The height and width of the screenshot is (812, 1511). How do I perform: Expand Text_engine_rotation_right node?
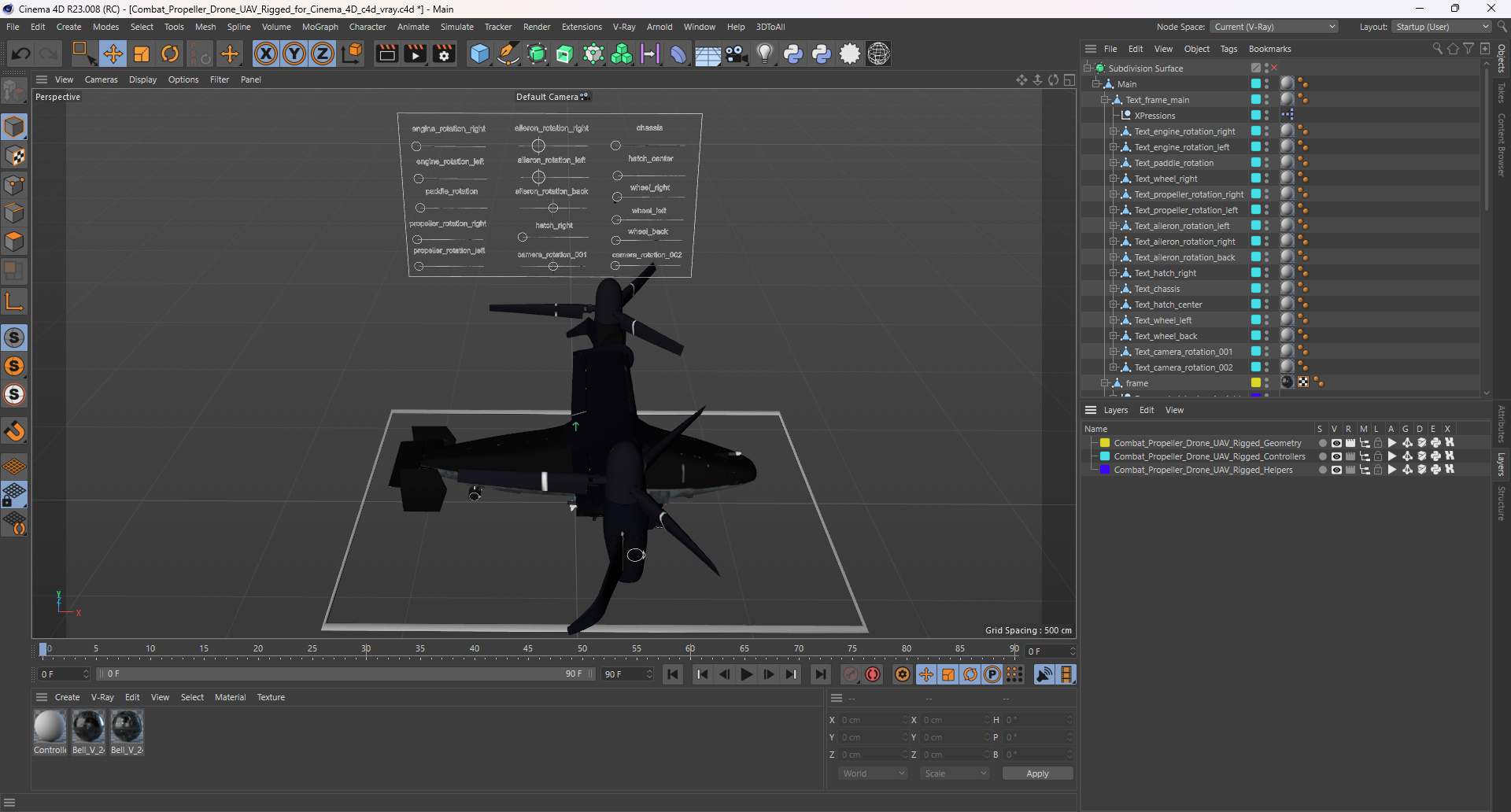pos(1113,131)
